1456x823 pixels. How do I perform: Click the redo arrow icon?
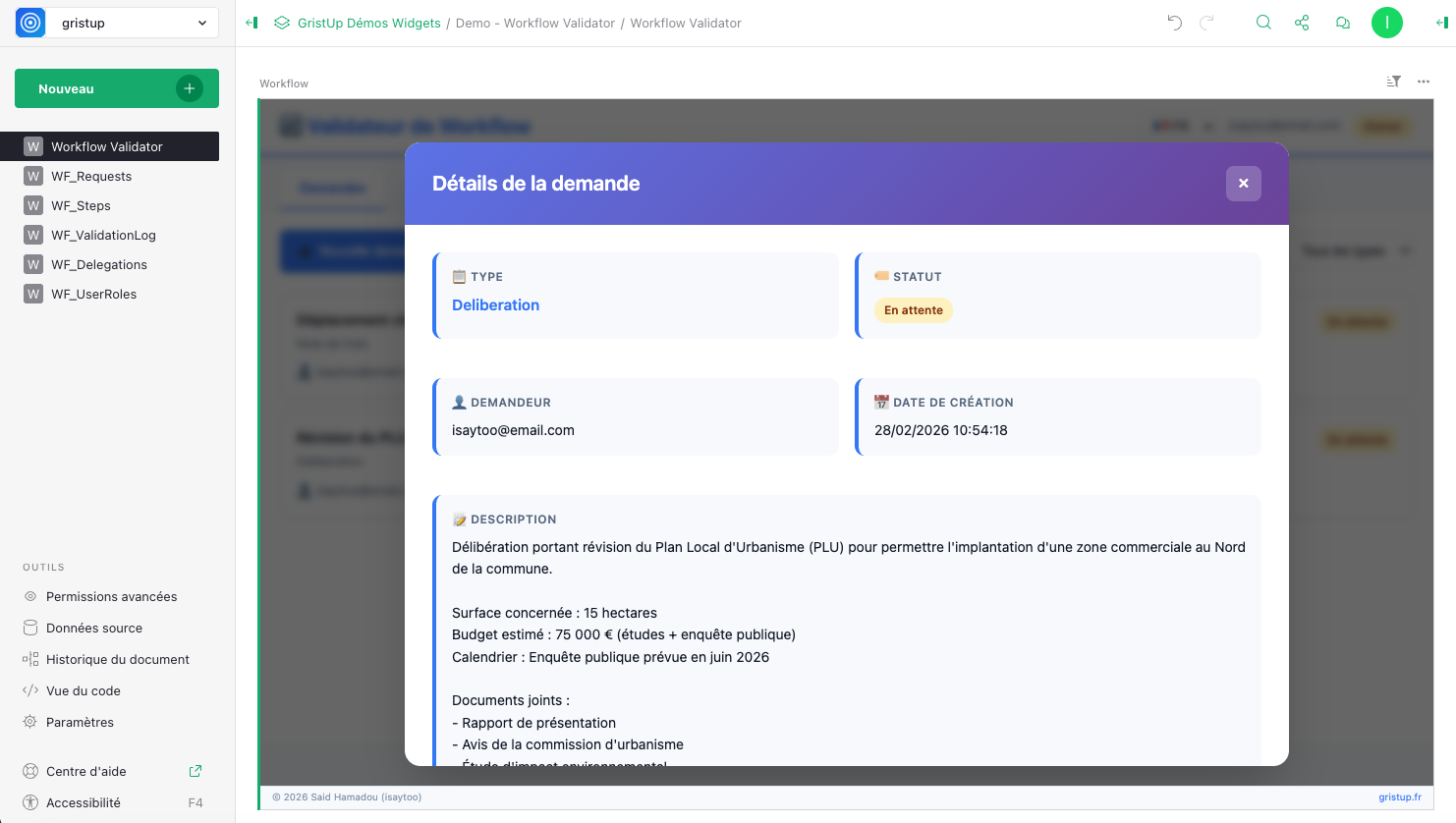point(1207,23)
